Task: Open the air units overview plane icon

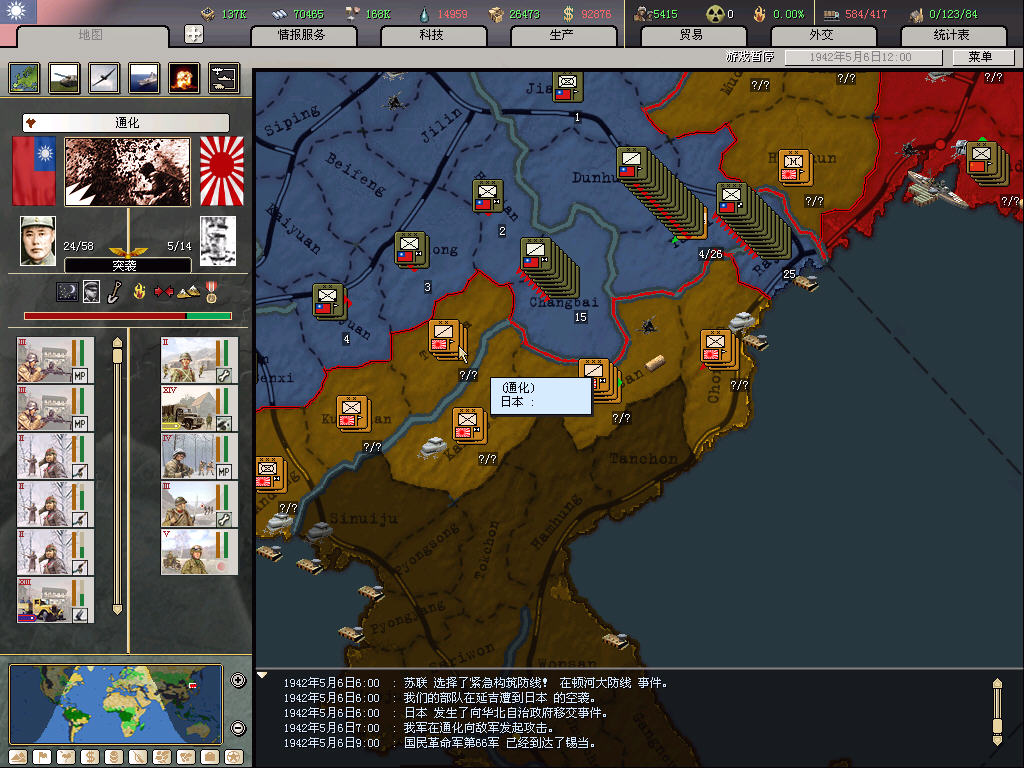Action: point(104,77)
